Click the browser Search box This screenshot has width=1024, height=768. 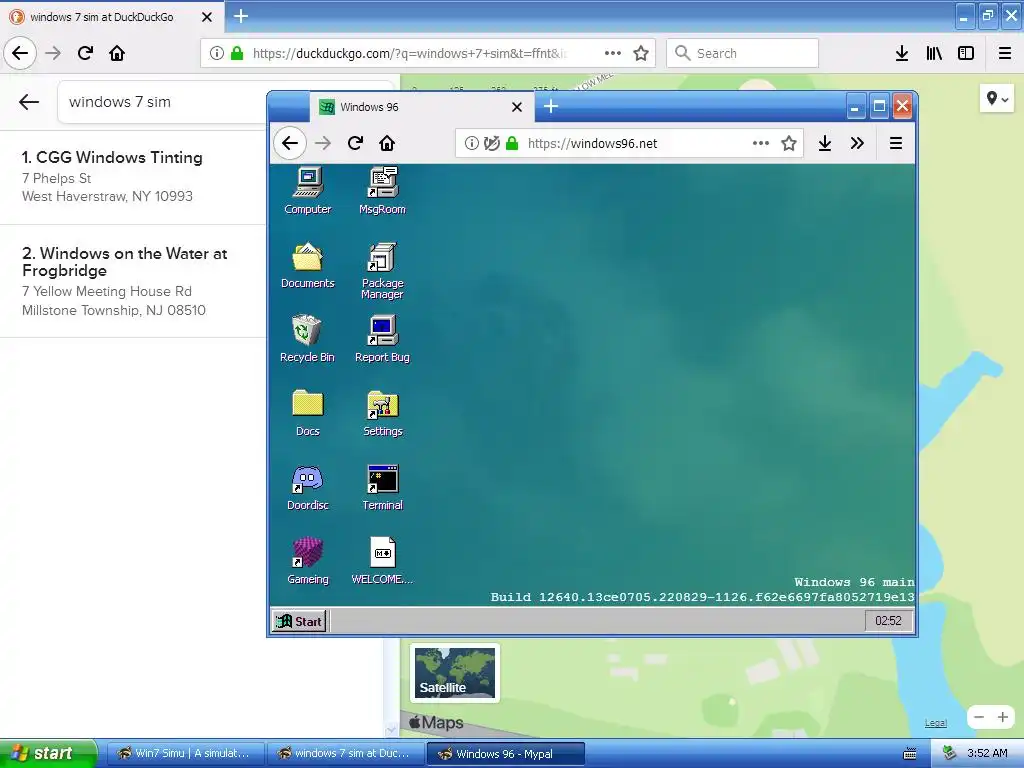point(743,53)
